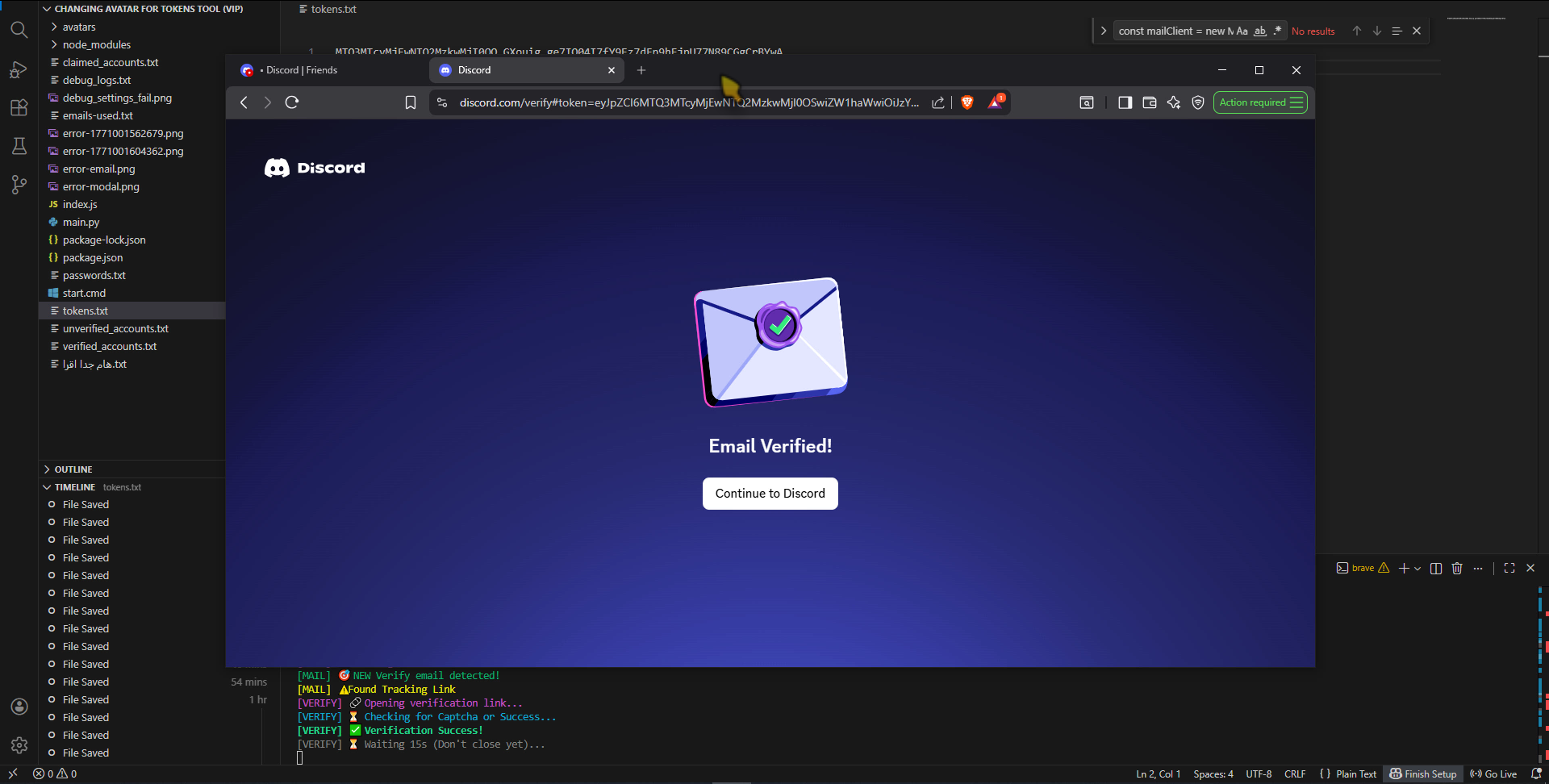Share the page link from address bar
The width and height of the screenshot is (1549, 784).
[938, 102]
